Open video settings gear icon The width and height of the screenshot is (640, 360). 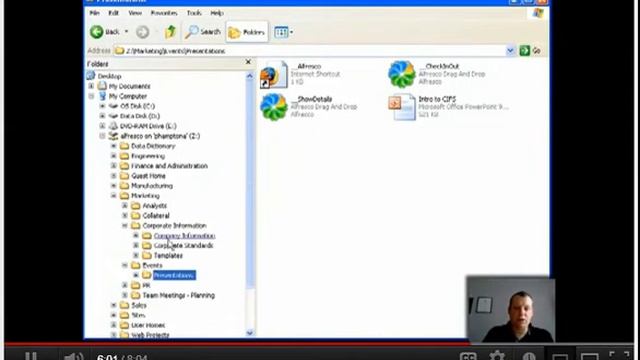click(497, 356)
